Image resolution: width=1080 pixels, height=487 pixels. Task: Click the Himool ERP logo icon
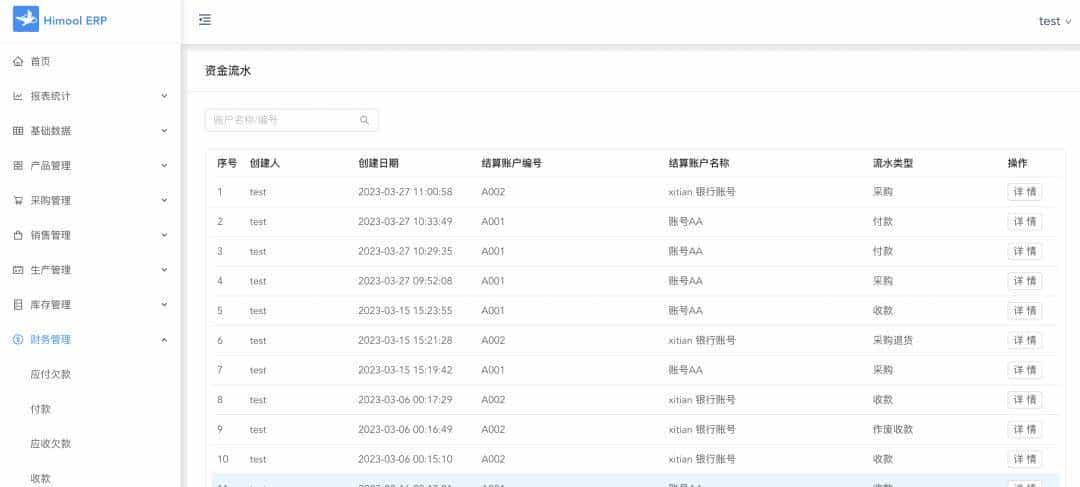26,19
